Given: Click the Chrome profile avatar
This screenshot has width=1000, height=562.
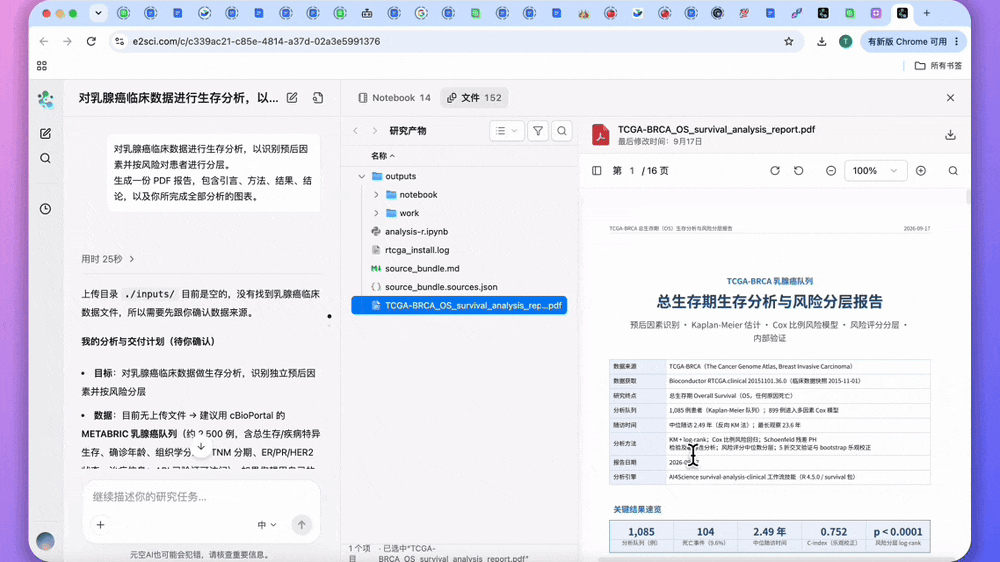Looking at the screenshot, I should (x=846, y=41).
